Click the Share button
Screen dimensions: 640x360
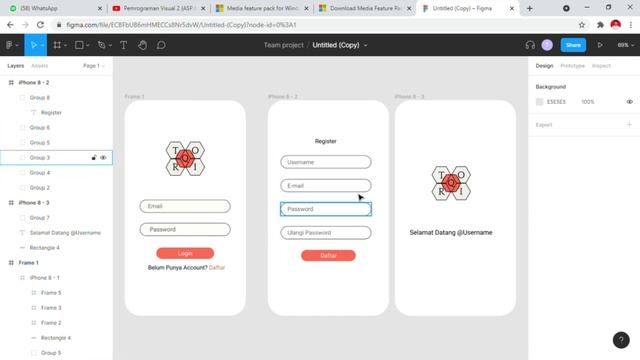573,45
